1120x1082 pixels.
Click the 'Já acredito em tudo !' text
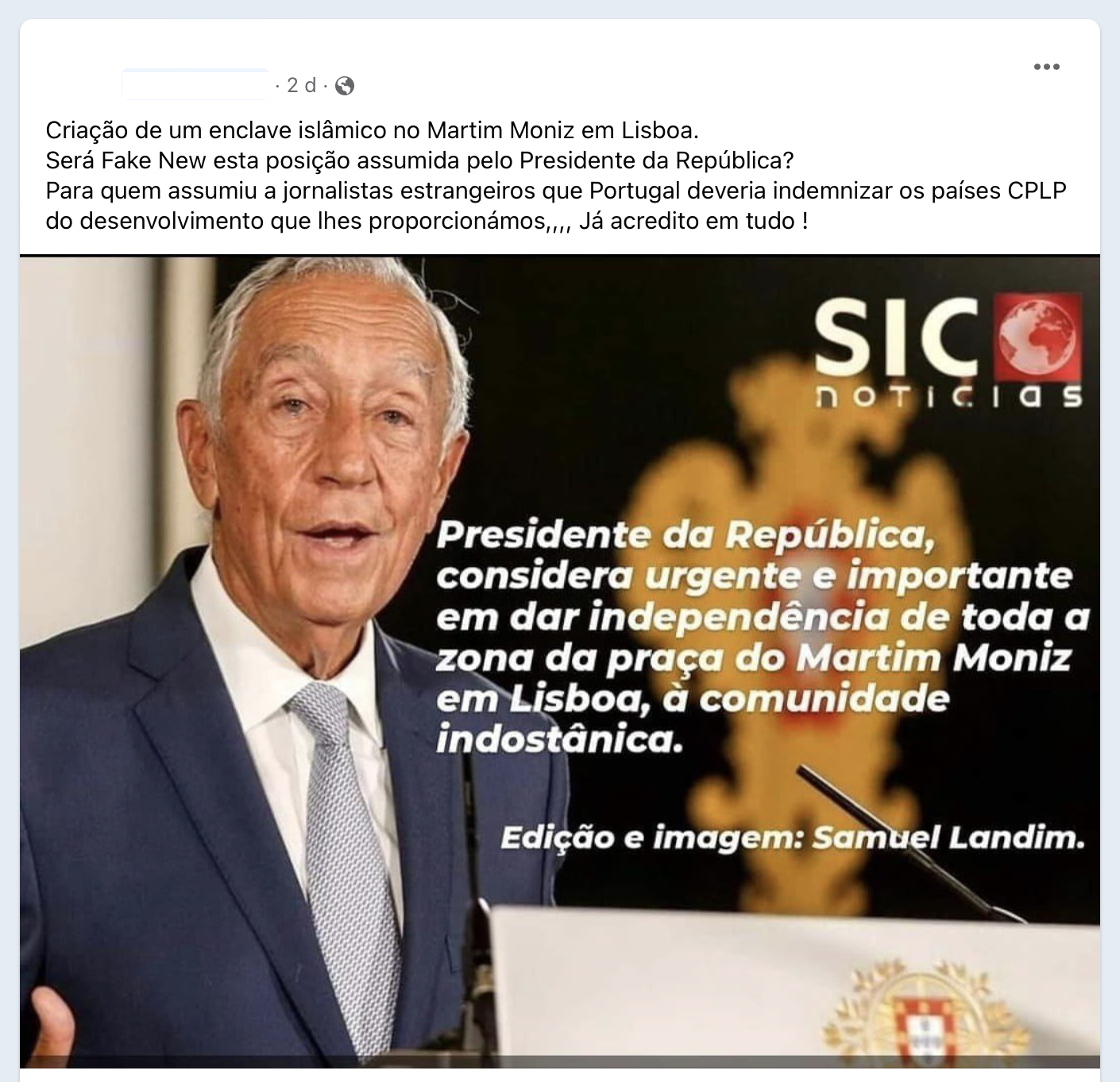(693, 220)
